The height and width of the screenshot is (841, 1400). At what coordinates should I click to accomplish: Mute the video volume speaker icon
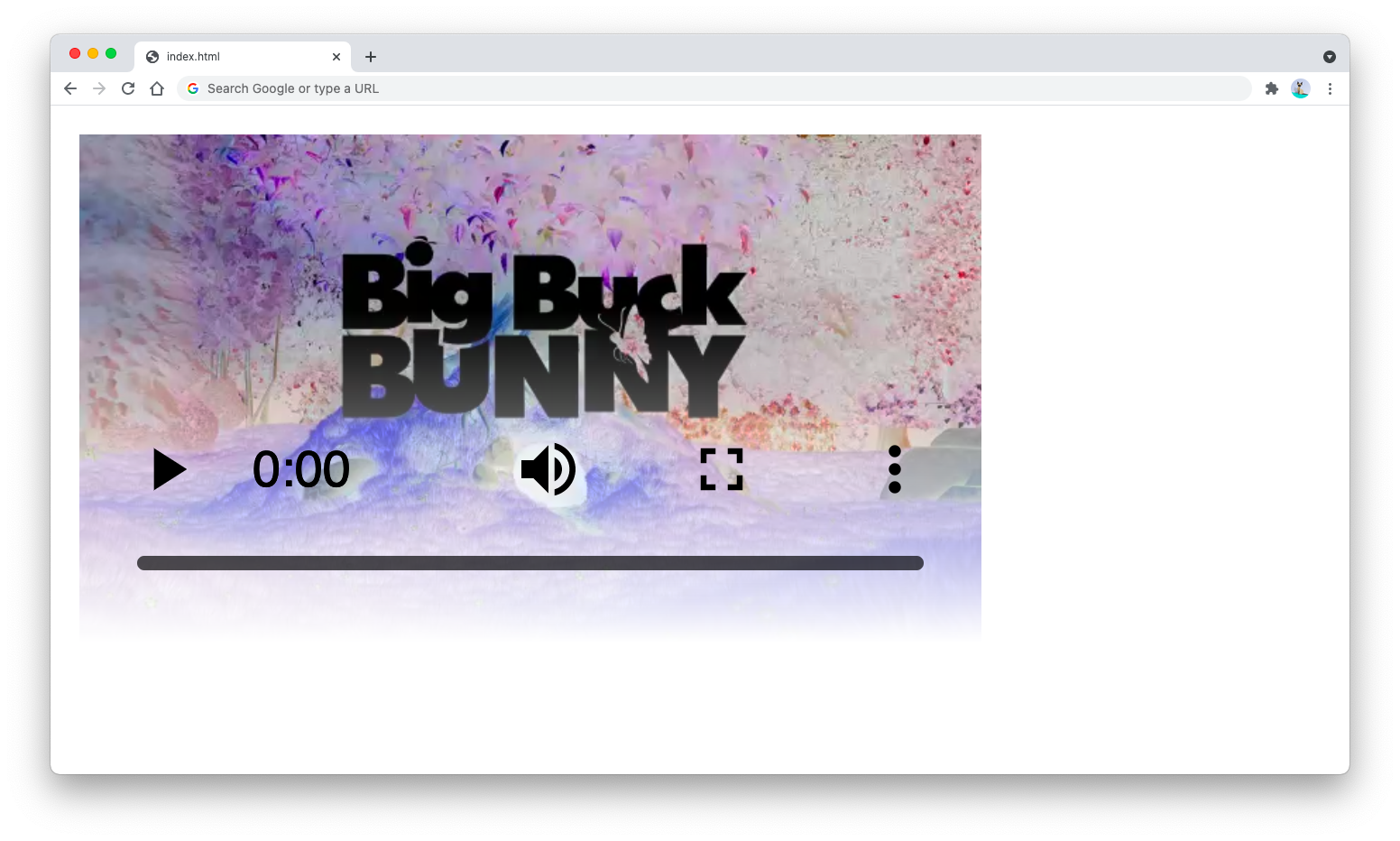tap(548, 469)
